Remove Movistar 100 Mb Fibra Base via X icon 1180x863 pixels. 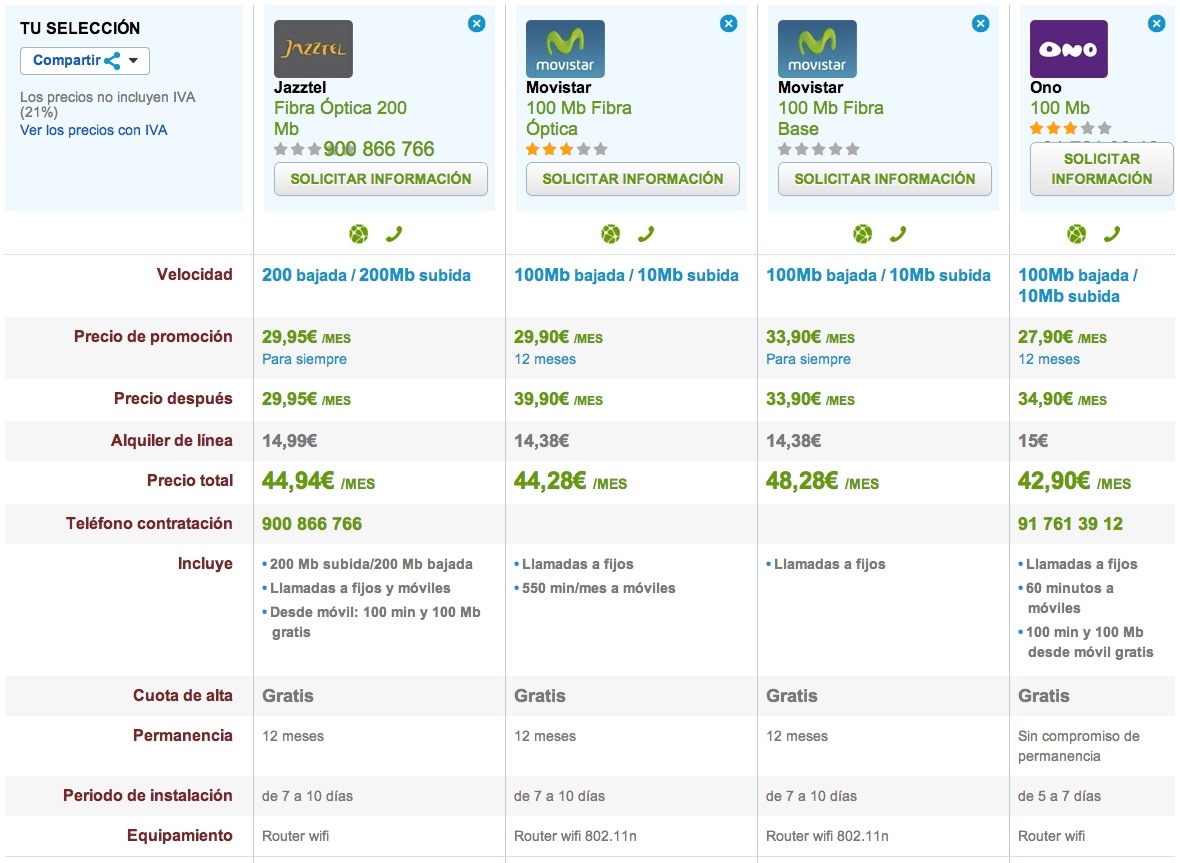tap(981, 23)
